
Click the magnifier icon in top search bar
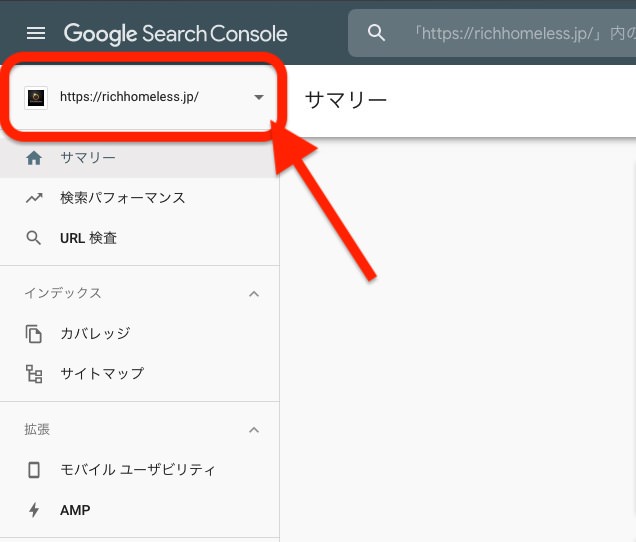point(376,33)
